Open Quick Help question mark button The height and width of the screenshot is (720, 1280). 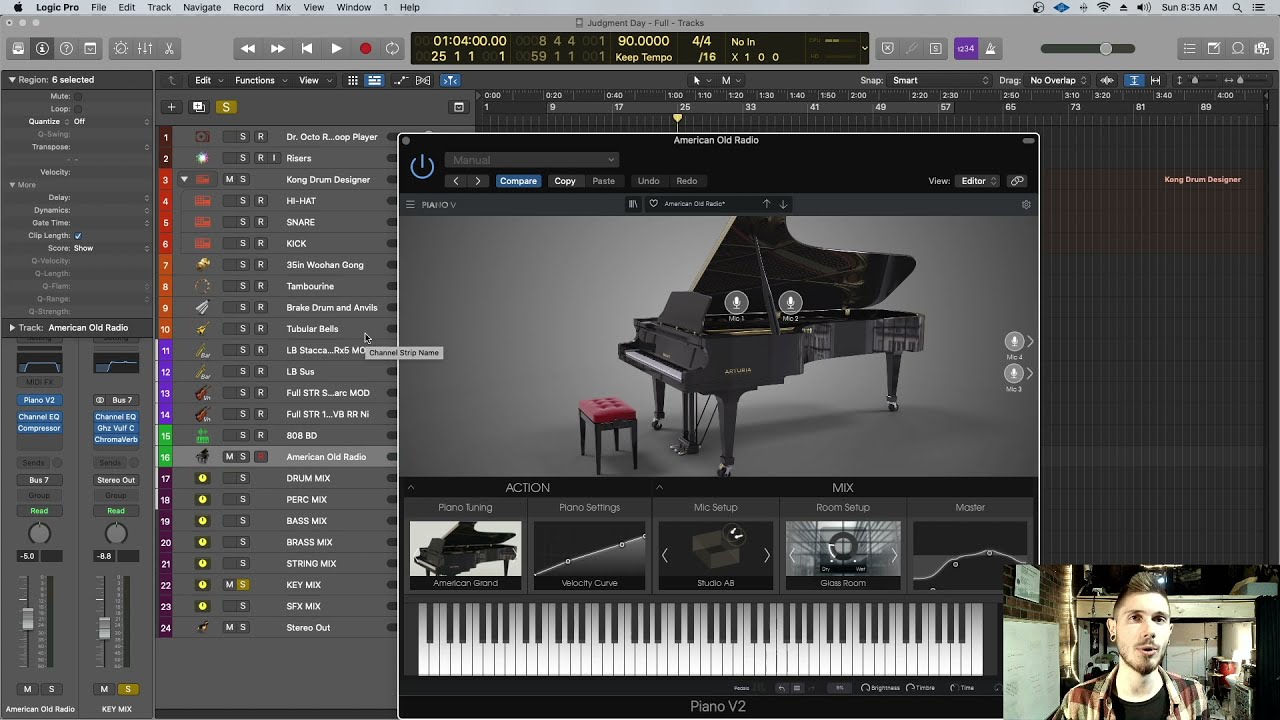coord(66,48)
